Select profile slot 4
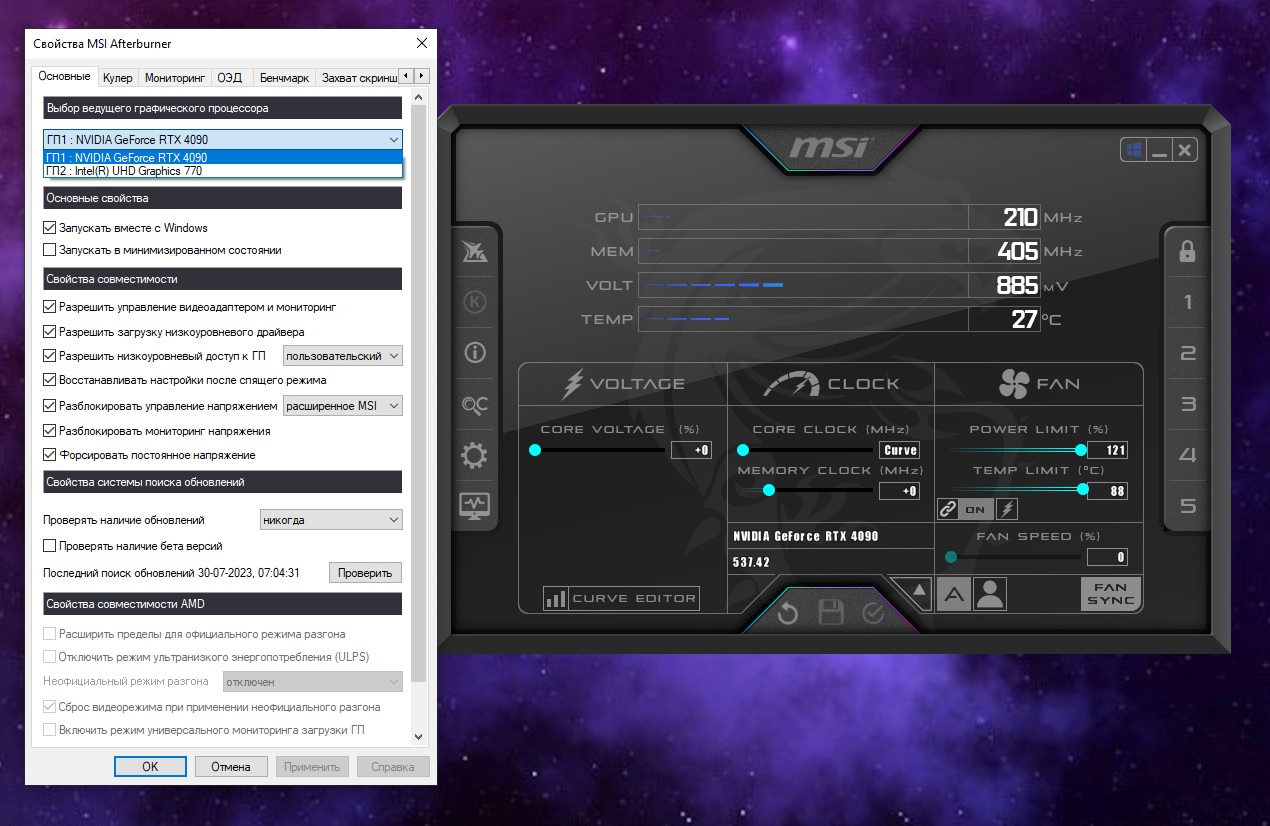This screenshot has height=826, width=1270. click(x=1188, y=455)
